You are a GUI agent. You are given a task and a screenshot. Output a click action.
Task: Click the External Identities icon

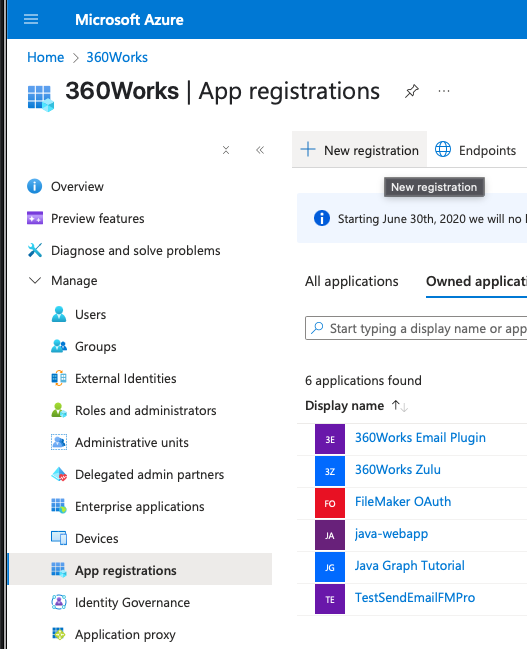tap(59, 378)
